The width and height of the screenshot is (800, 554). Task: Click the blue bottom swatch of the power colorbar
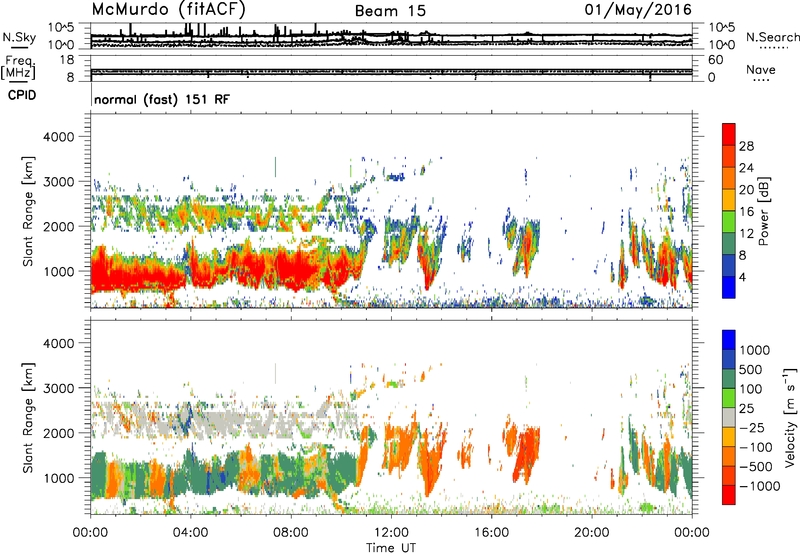coord(729,287)
